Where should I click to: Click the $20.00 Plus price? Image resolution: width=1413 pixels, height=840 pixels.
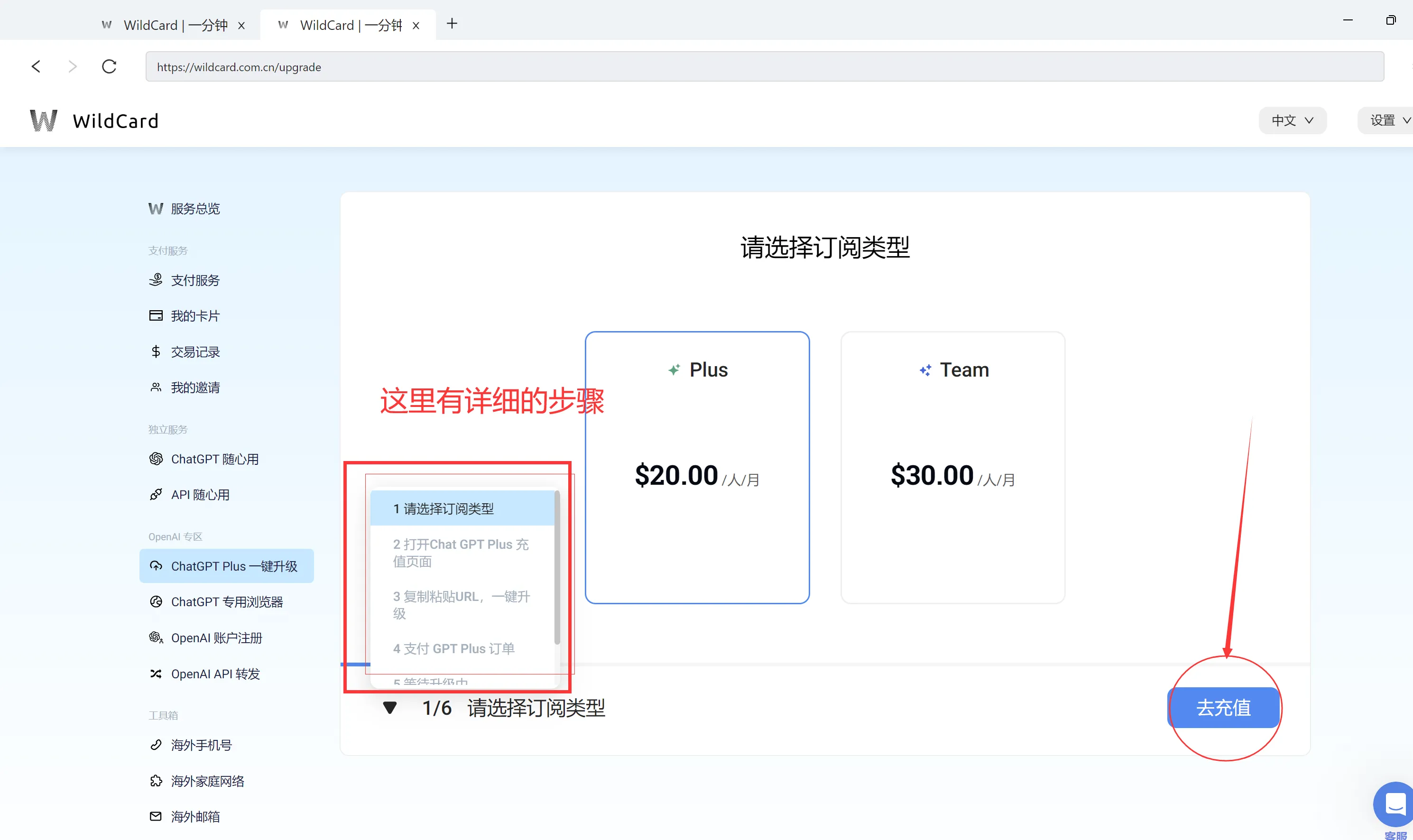[676, 475]
